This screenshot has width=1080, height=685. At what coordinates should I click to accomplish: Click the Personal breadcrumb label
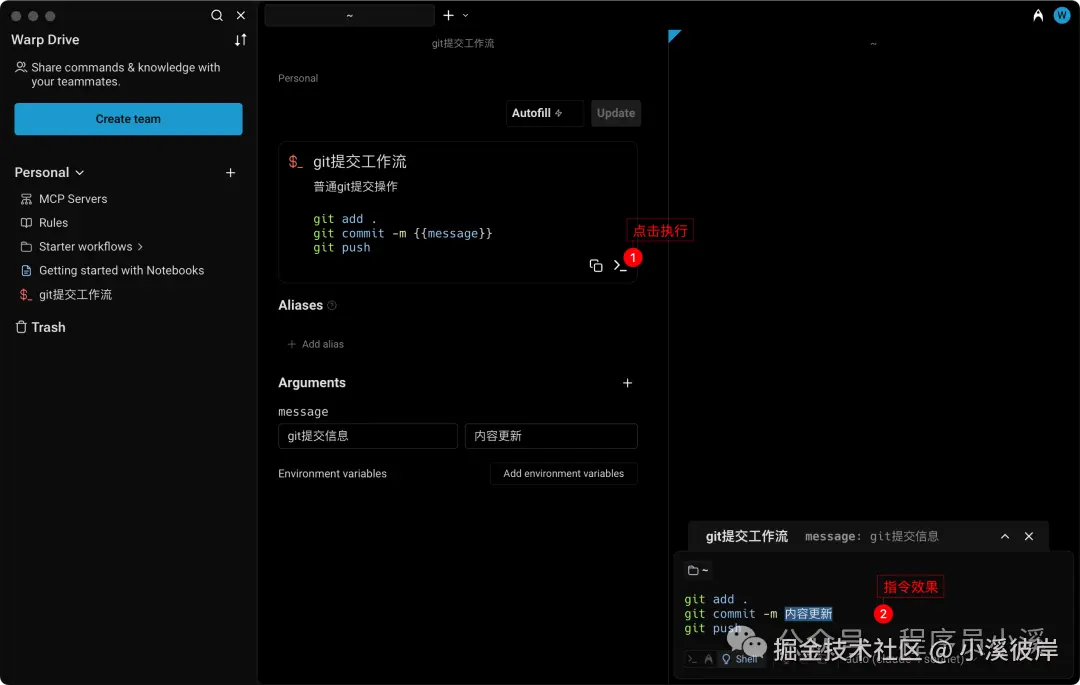[298, 78]
